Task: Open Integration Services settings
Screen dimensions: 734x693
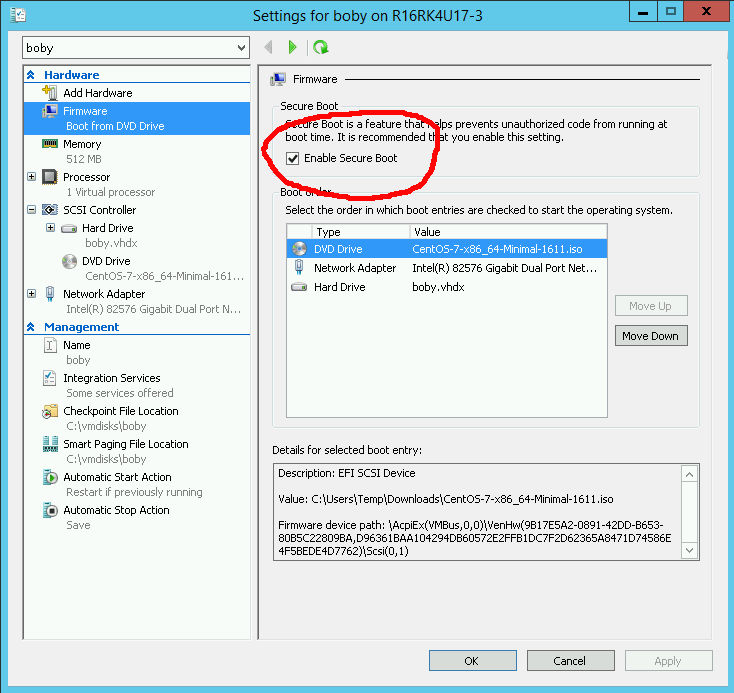Action: click(137, 385)
